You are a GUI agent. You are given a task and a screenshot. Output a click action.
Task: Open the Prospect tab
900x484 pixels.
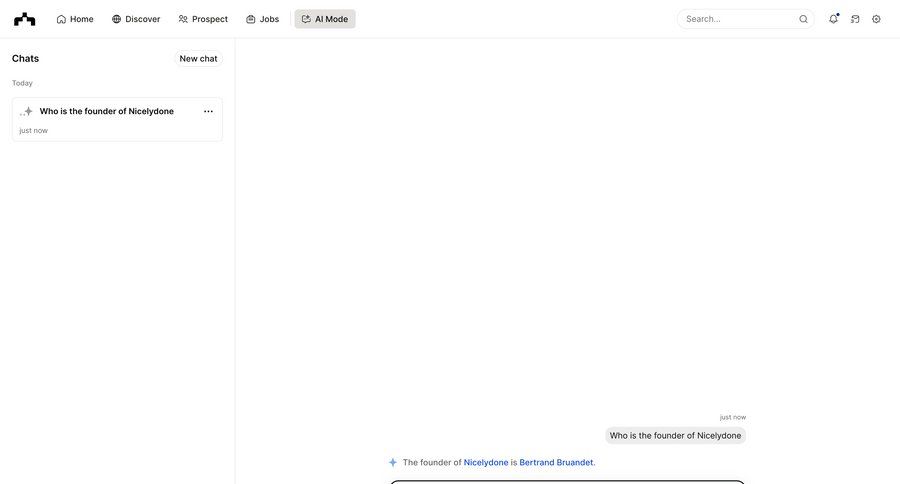[203, 19]
